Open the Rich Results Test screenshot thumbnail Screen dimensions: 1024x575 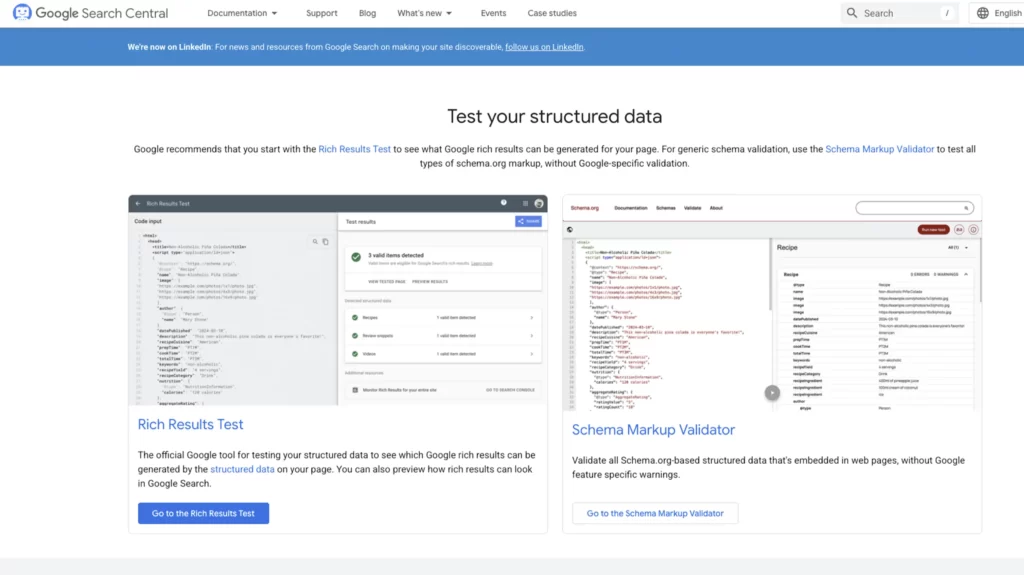(338, 300)
